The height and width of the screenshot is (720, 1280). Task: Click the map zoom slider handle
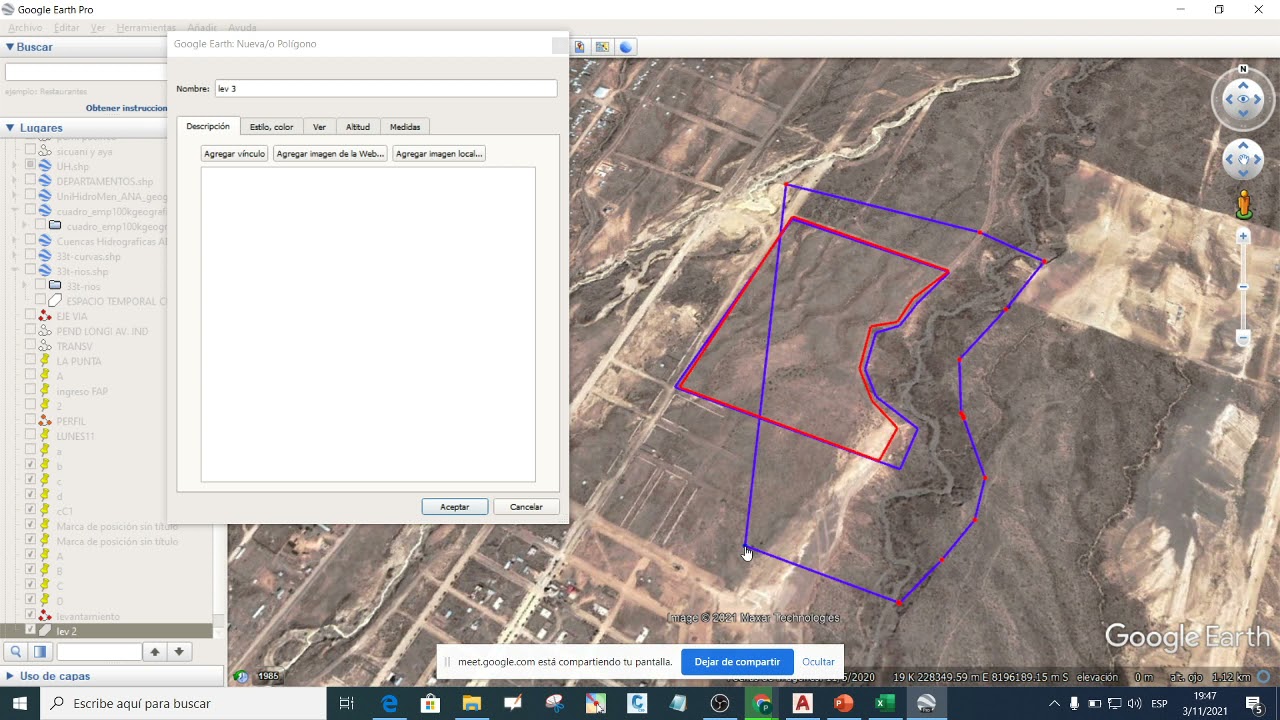point(1243,287)
